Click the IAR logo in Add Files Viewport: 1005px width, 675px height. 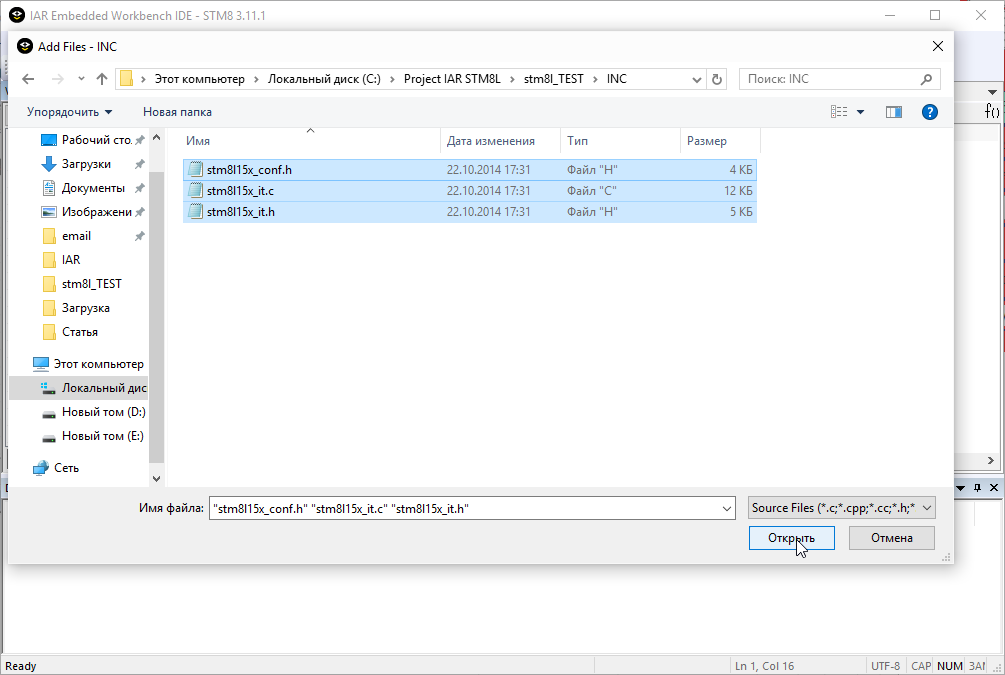coord(25,46)
